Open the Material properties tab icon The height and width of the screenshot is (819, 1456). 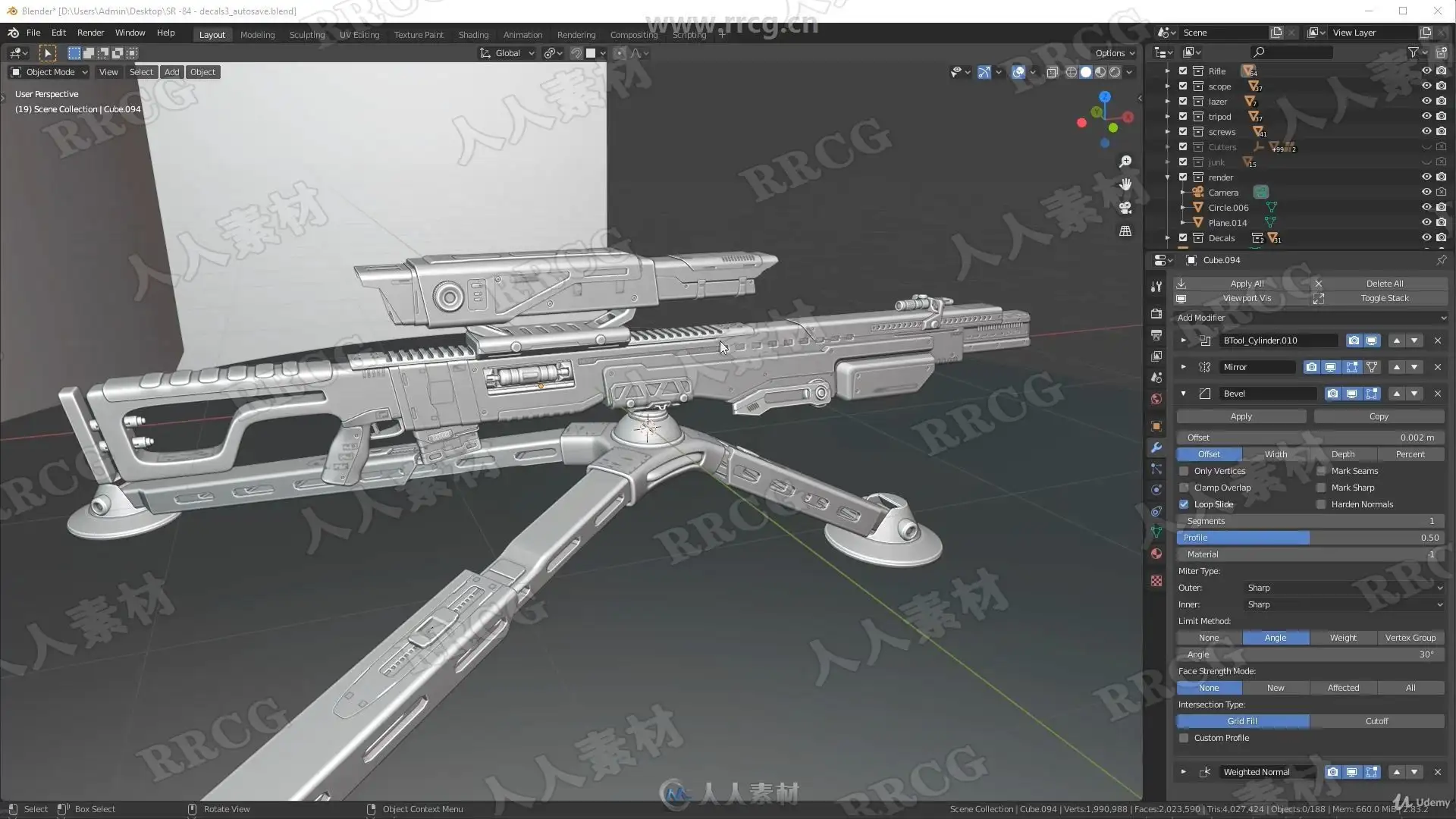1156,554
